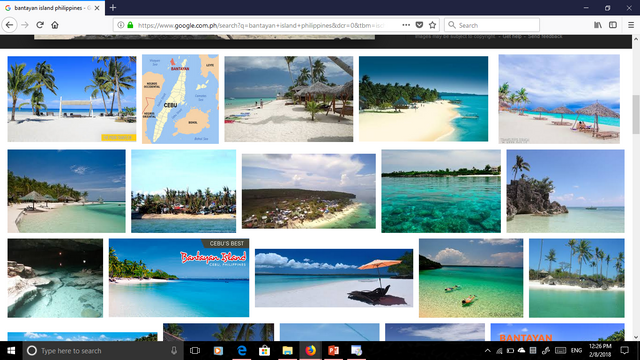640x360 pixels.
Task: Open the Cebu map with Bantayan highlighted
Action: click(180, 99)
